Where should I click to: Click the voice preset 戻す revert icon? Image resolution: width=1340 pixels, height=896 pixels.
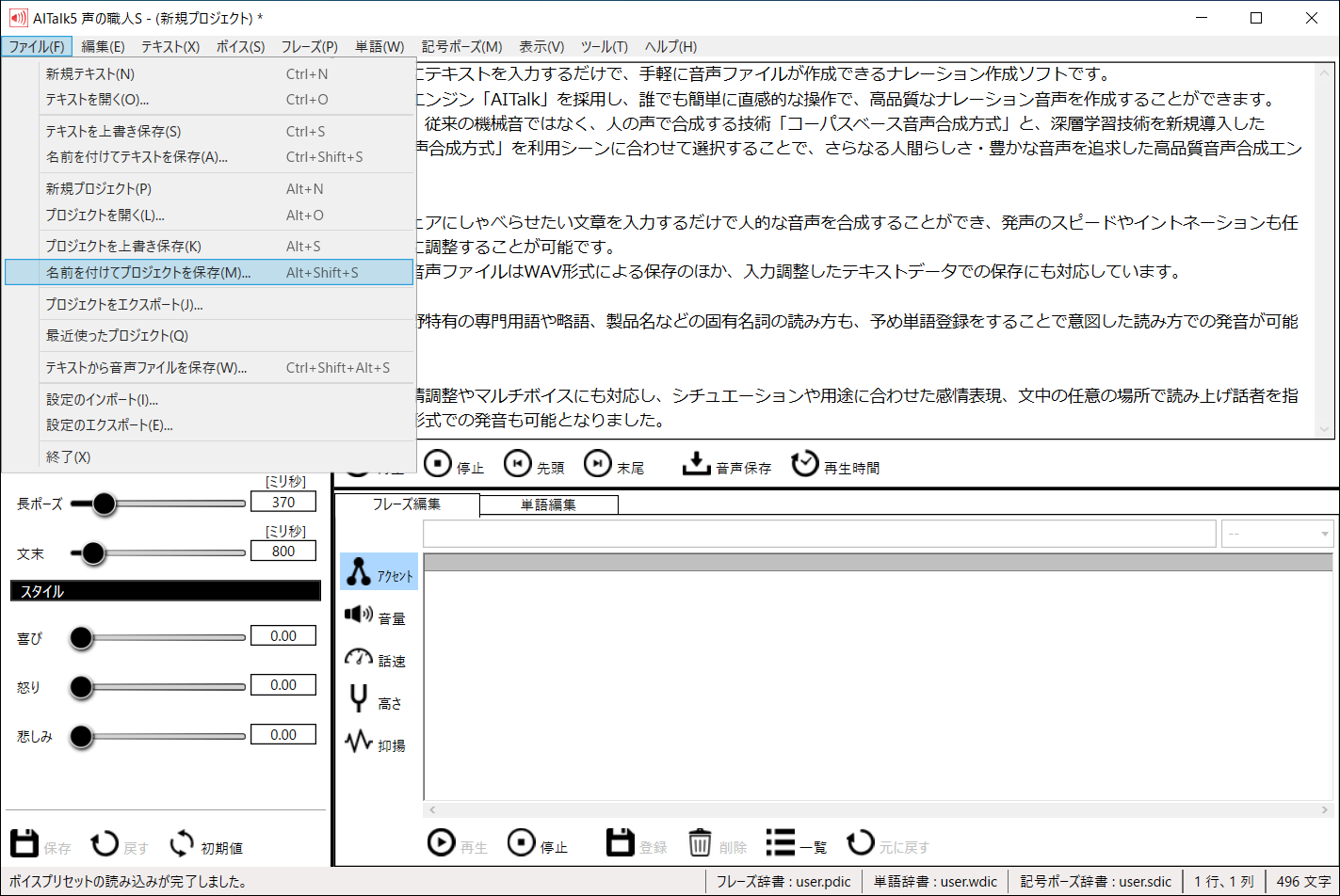(x=105, y=843)
